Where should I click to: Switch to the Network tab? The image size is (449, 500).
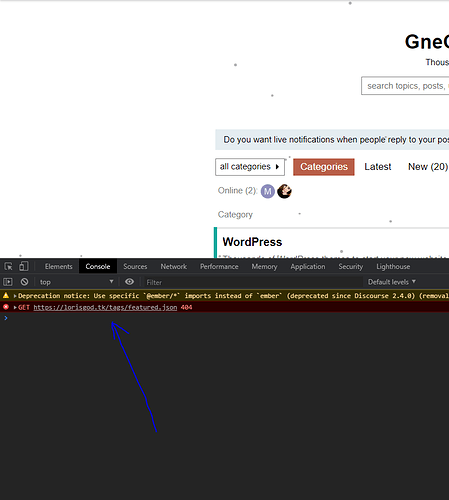coord(174,266)
